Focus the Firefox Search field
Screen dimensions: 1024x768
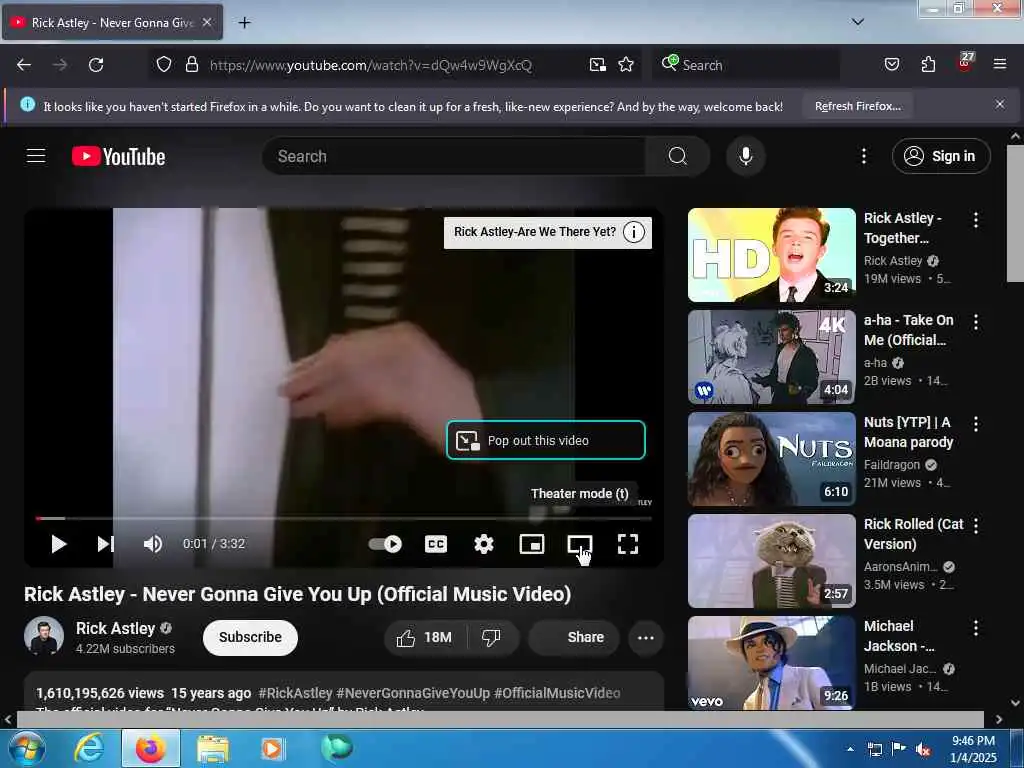click(746, 65)
